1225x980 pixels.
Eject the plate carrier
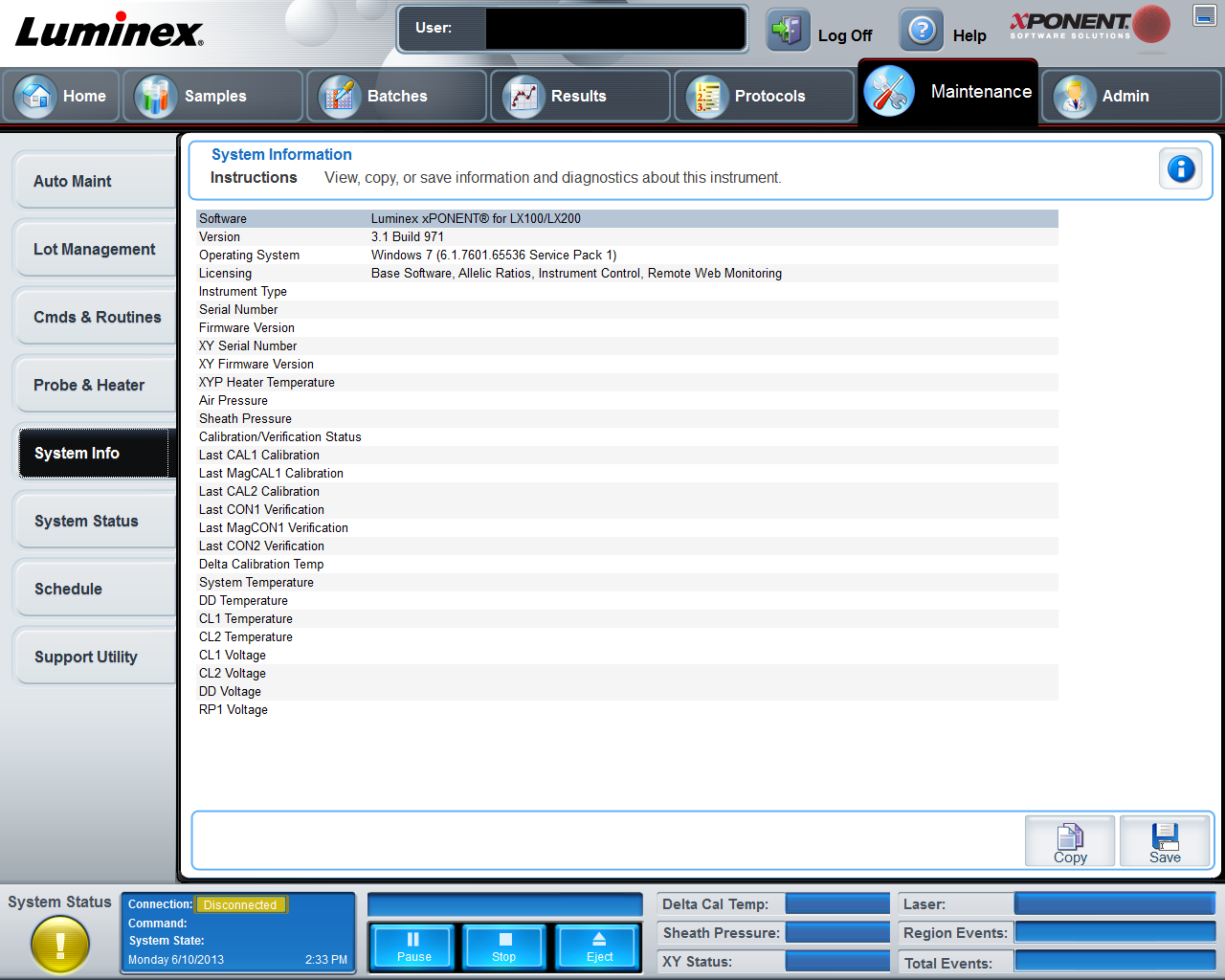pos(596,946)
